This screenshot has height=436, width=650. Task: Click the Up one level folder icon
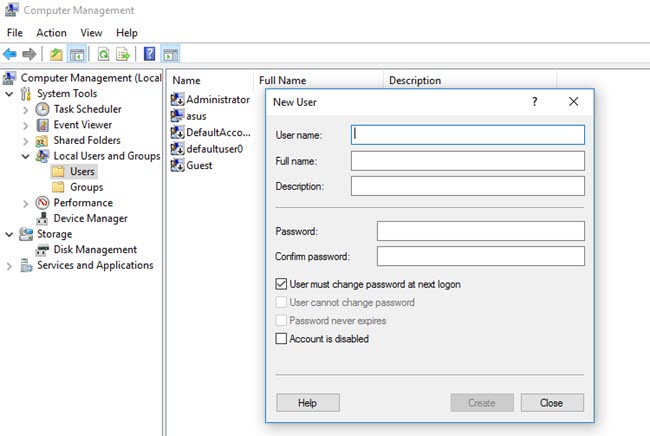[x=55, y=54]
